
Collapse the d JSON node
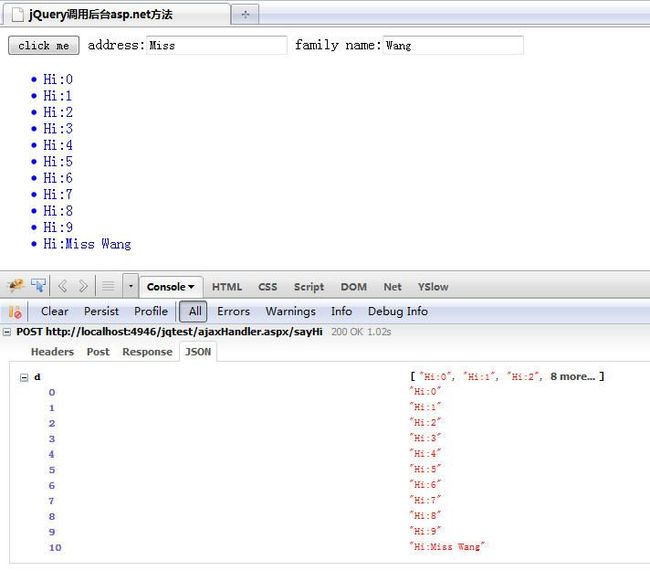click(24, 378)
